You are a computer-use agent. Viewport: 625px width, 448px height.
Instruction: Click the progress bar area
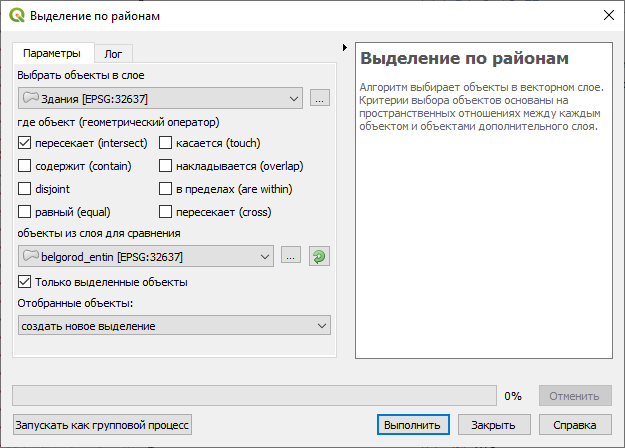[x=254, y=395]
